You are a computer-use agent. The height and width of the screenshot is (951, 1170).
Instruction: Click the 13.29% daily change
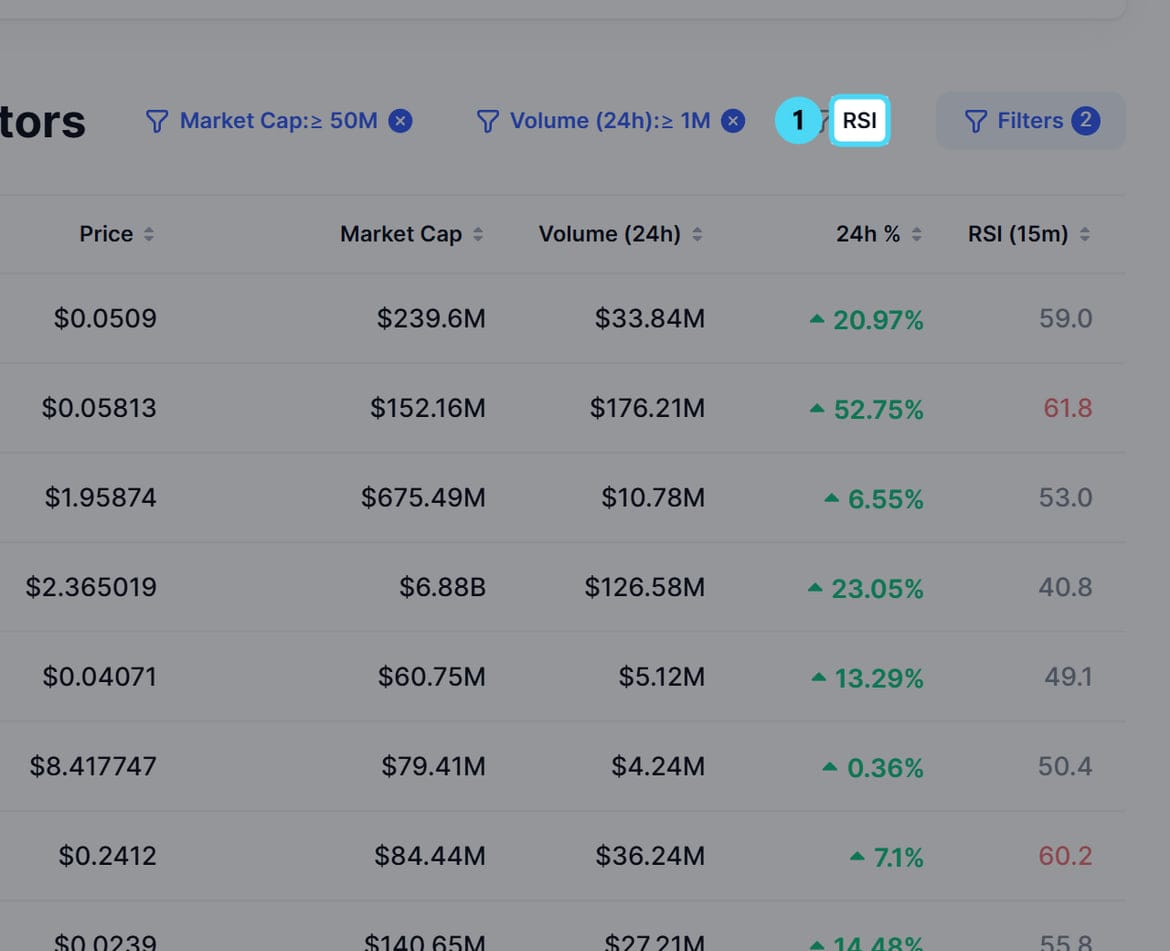point(868,678)
